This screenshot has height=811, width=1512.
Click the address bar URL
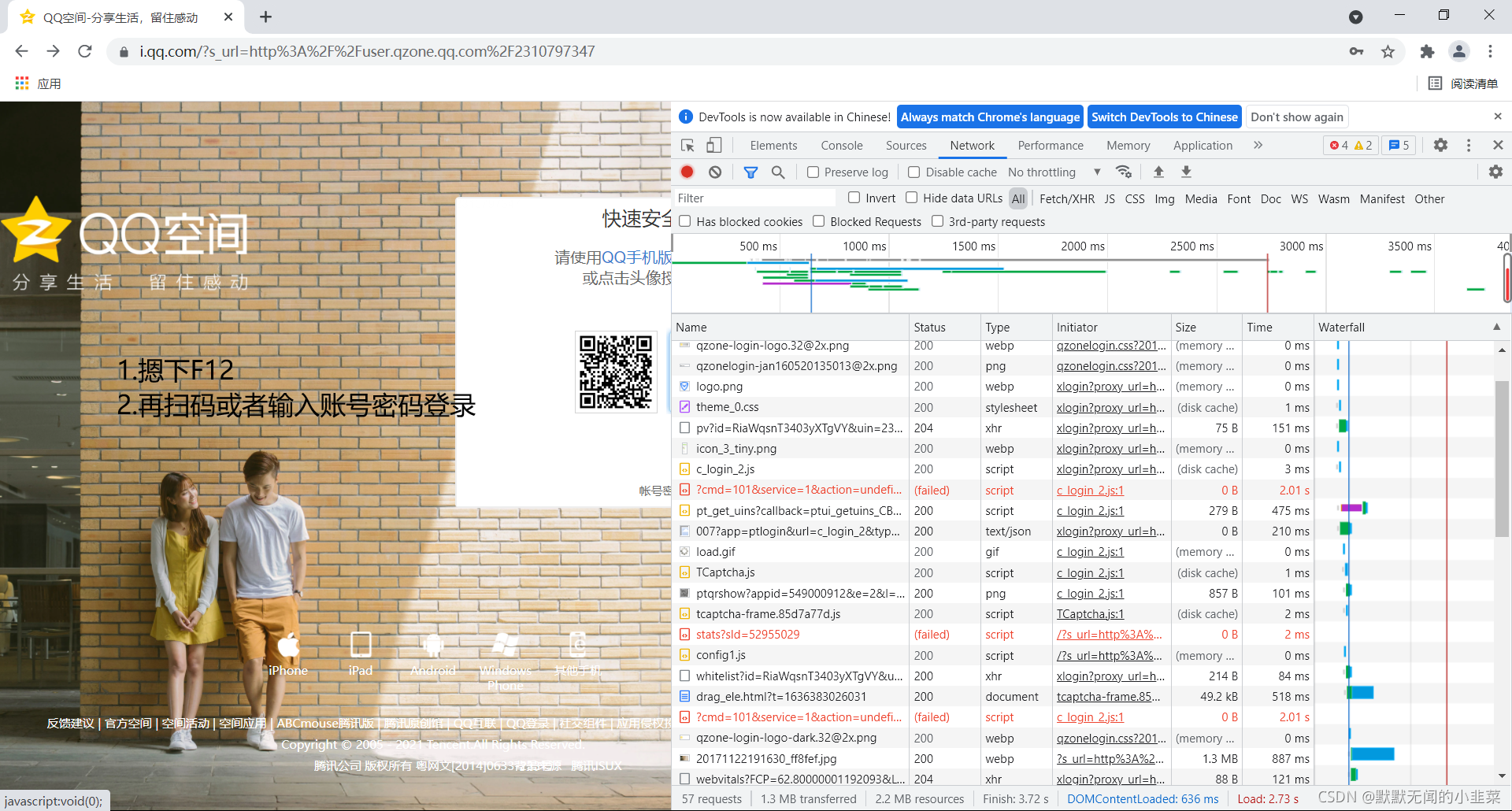pos(367,52)
